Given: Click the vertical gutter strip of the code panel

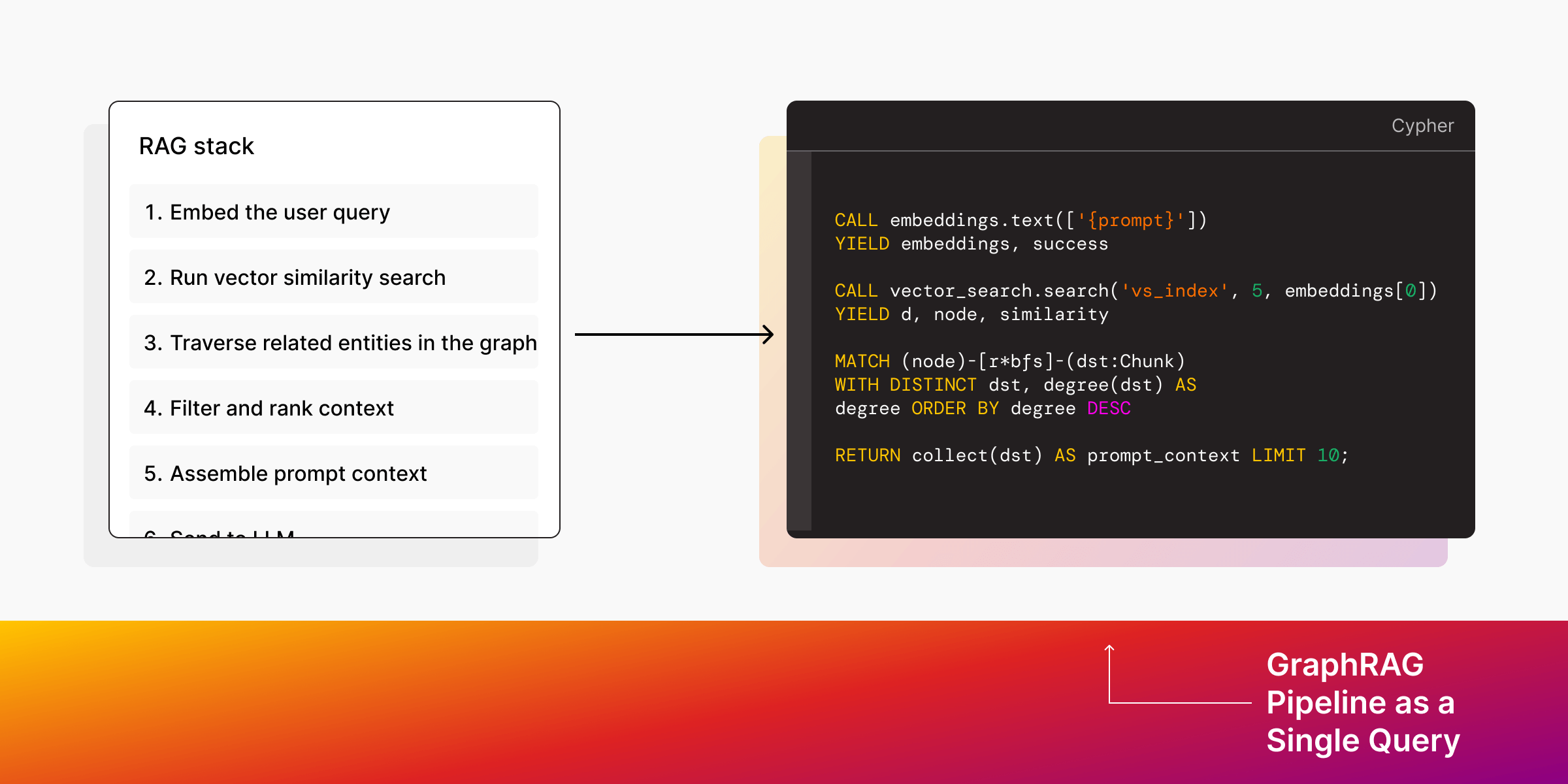Looking at the screenshot, I should tap(798, 327).
